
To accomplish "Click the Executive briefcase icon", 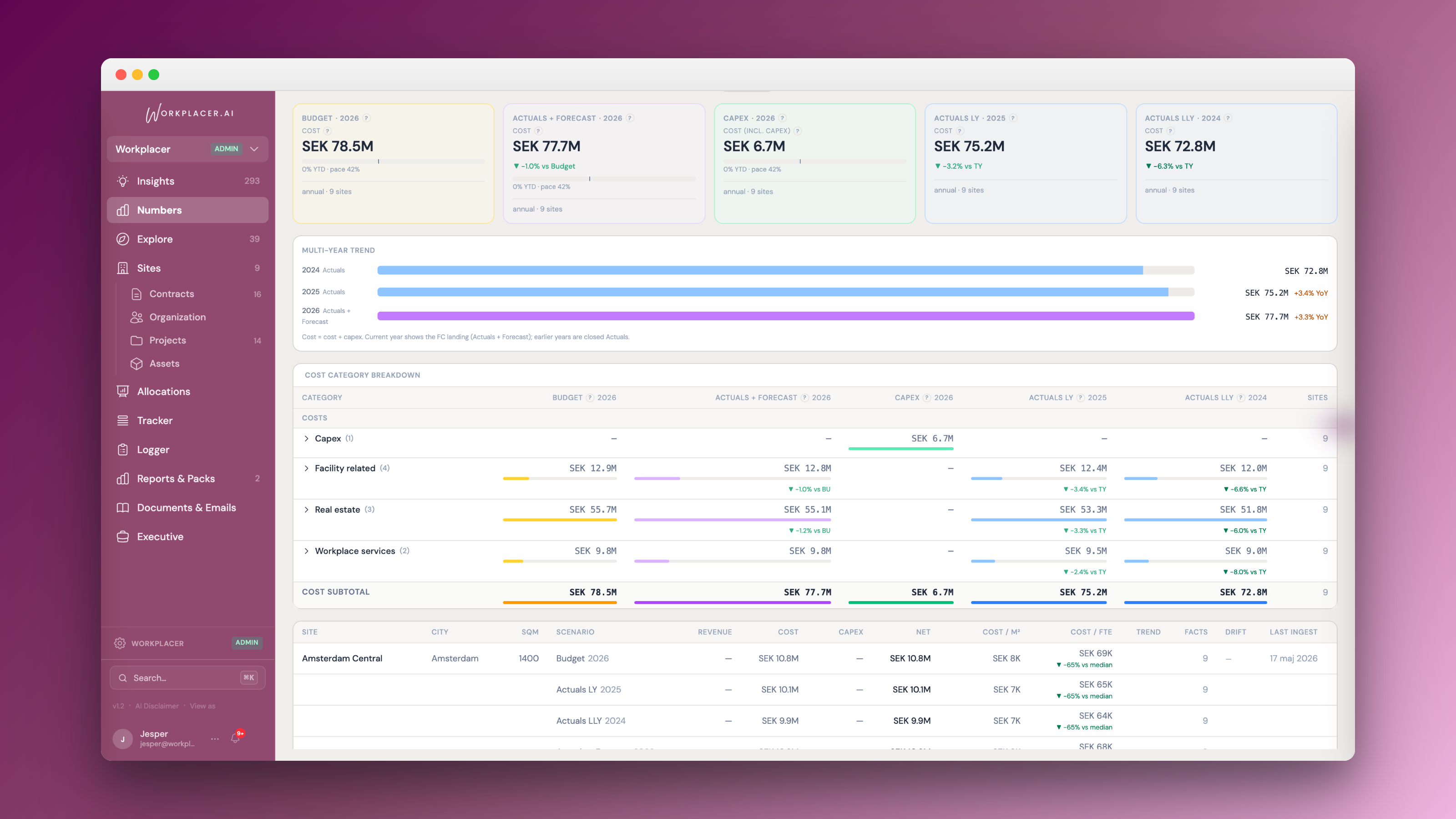I will pos(123,536).
